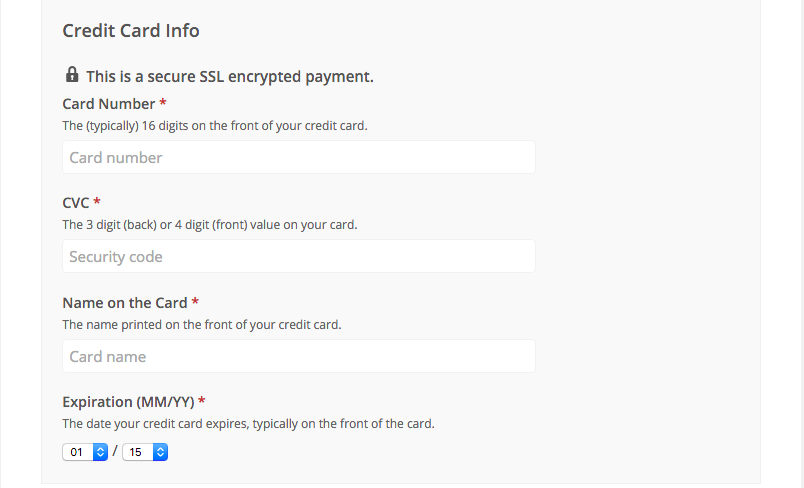Click the Credit Card Info heading

point(131,31)
